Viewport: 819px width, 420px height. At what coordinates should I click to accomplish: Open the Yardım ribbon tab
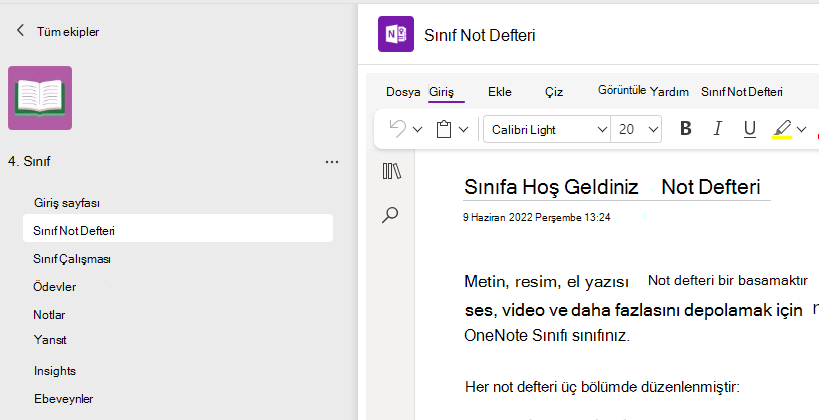click(x=669, y=92)
